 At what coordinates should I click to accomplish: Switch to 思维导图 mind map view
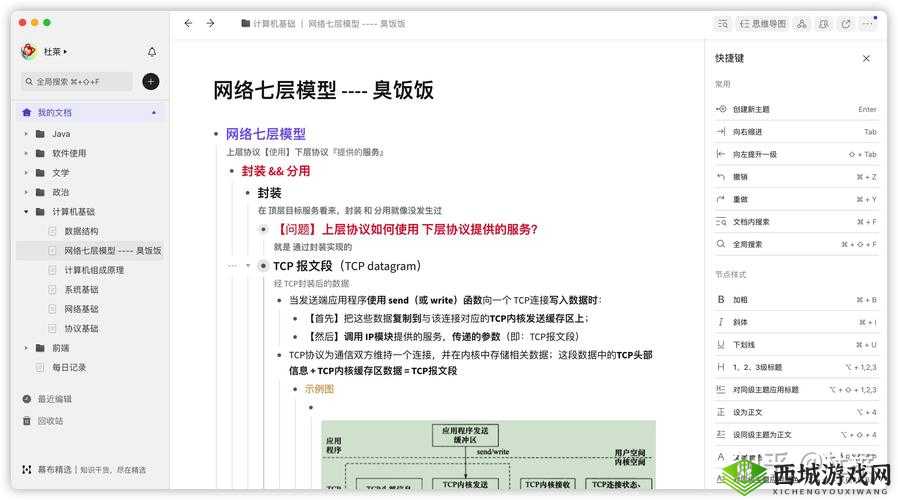point(763,23)
